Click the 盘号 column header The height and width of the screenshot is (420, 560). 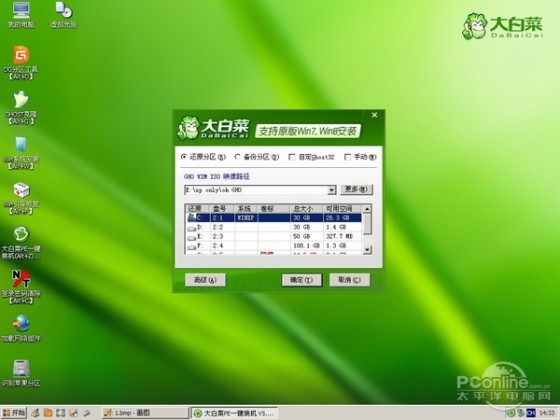[221, 209]
